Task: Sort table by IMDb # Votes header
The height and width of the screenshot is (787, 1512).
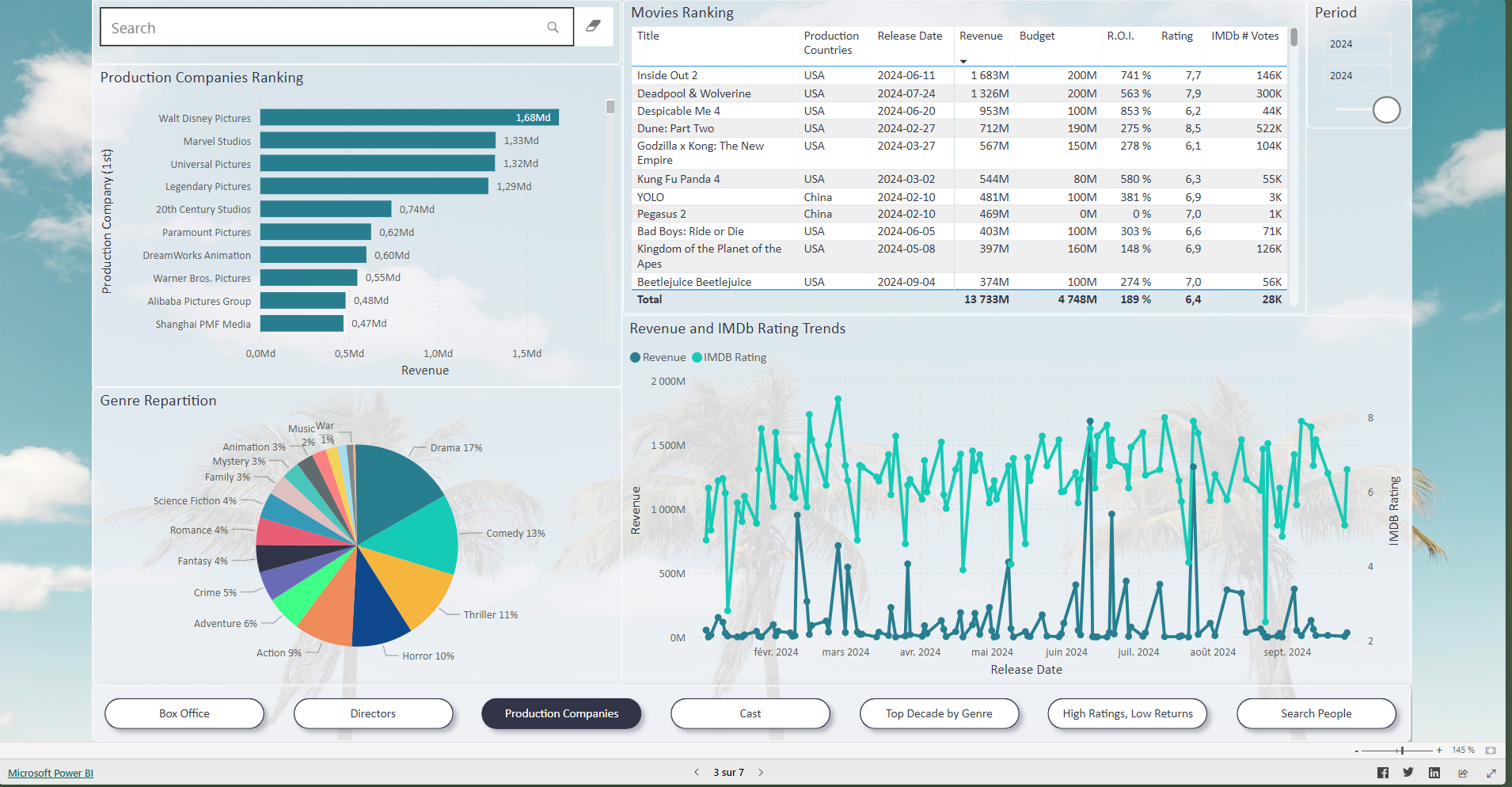Action: [1244, 36]
